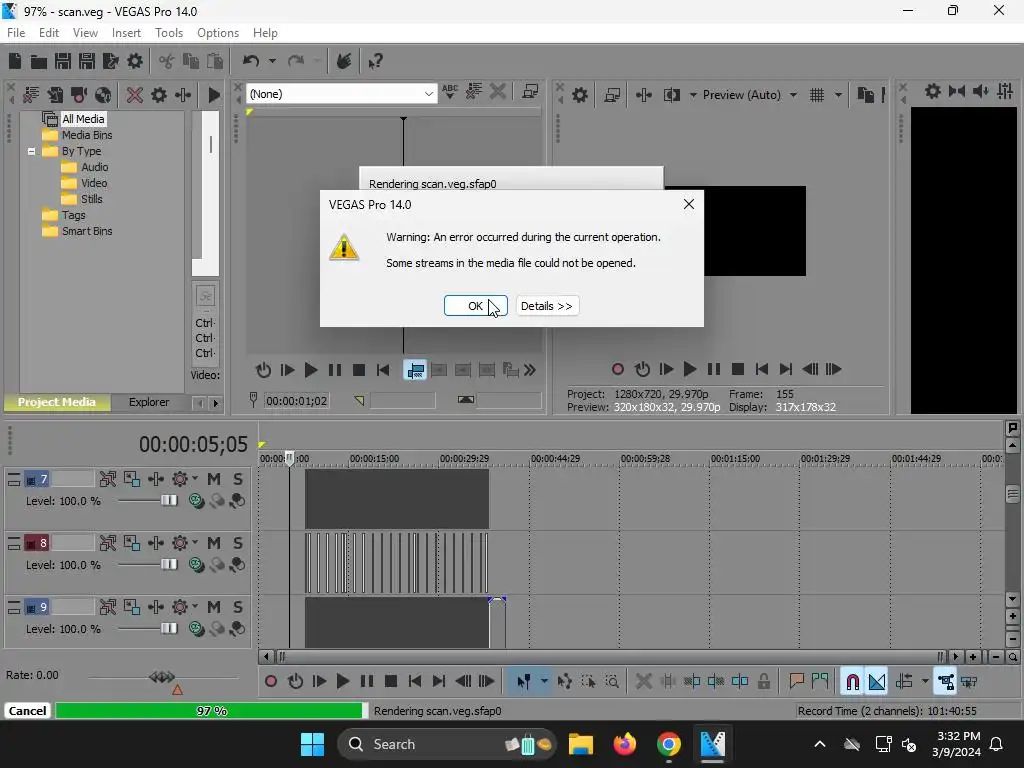The width and height of the screenshot is (1024, 768).
Task: Open Details in the warning dialog
Action: click(547, 306)
